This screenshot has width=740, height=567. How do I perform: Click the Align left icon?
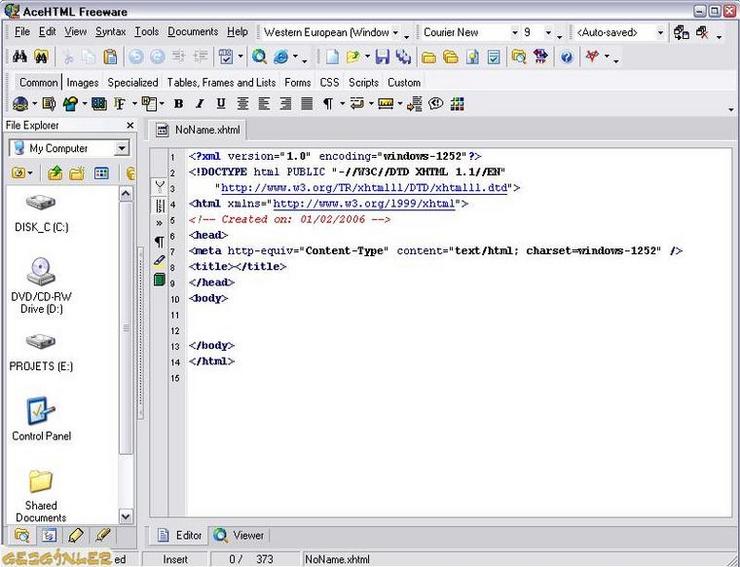point(264,103)
